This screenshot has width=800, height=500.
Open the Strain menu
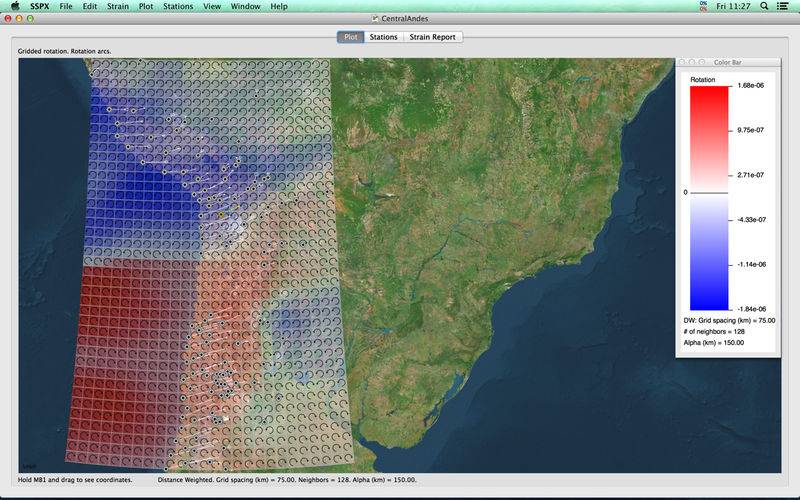(x=117, y=6)
